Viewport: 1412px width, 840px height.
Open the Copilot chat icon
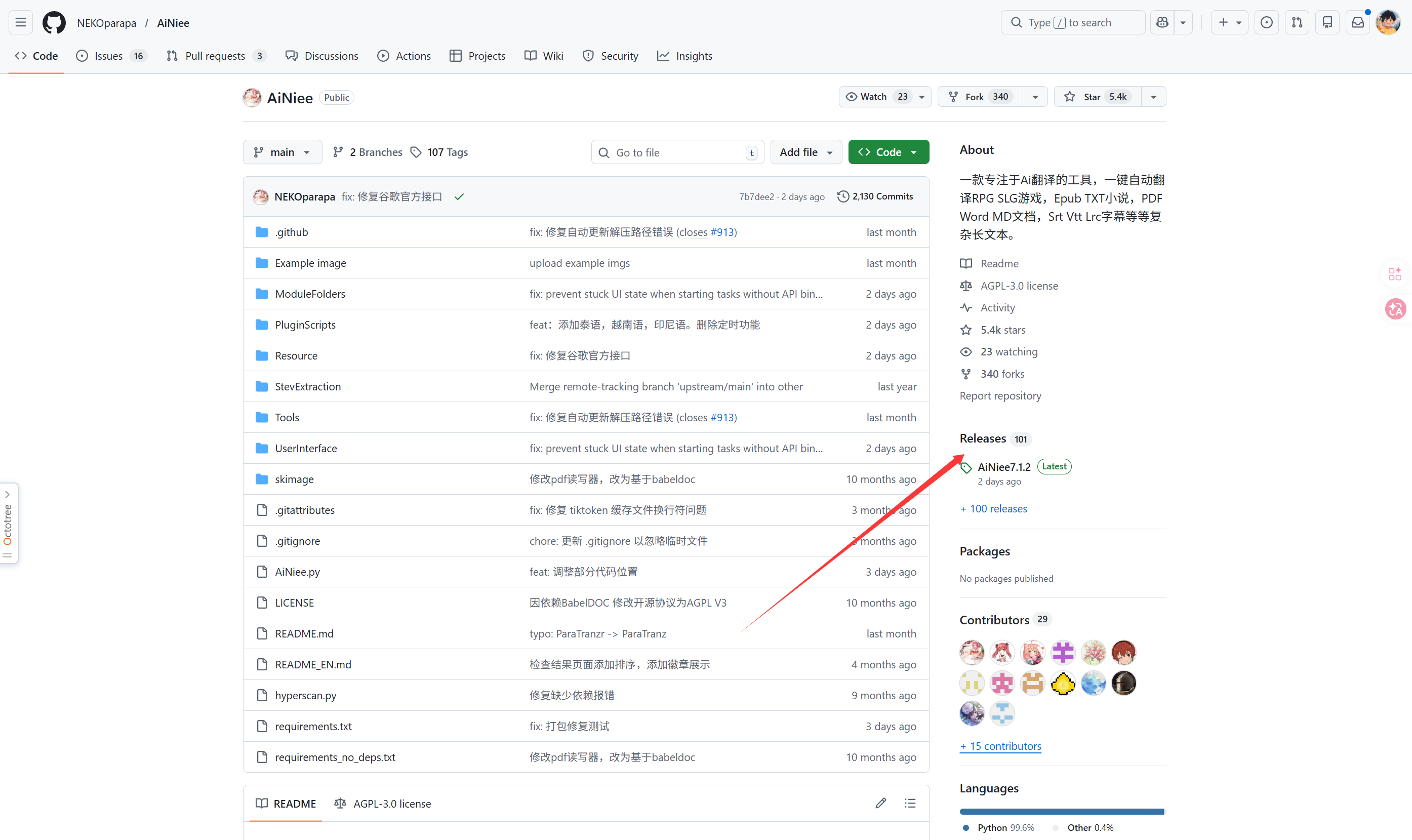point(1162,23)
